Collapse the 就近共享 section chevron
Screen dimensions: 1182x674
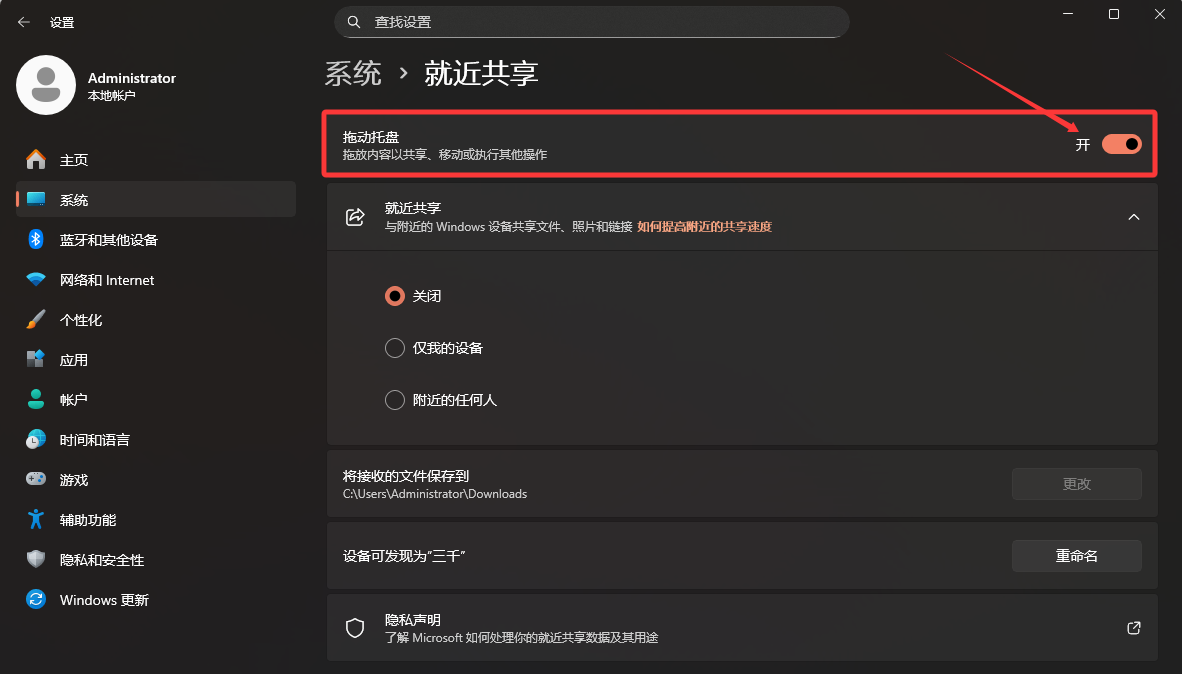pos(1133,217)
